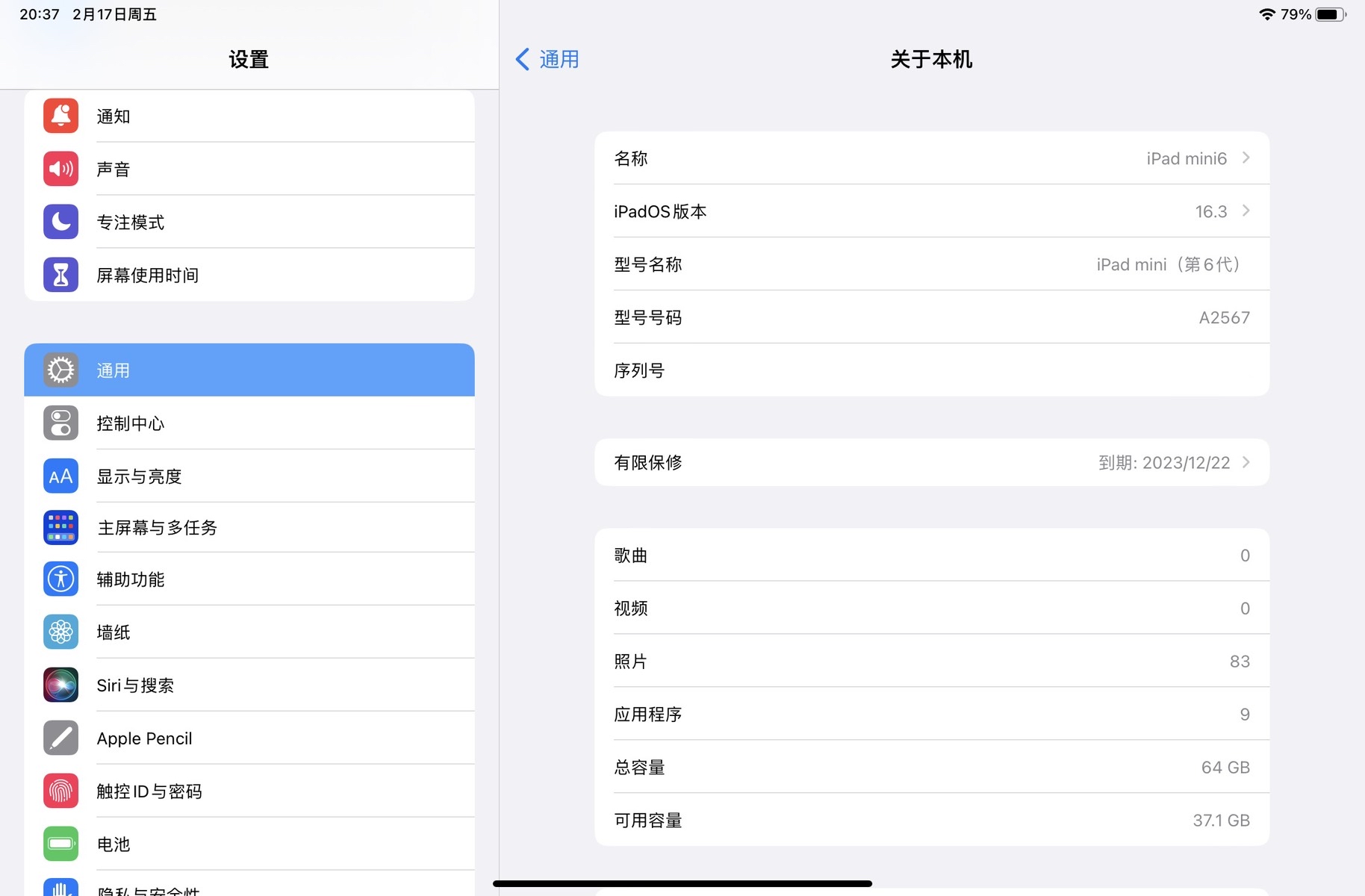Select 显示与亮度 in the sidebar
Image resolution: width=1365 pixels, height=896 pixels.
pos(249,476)
